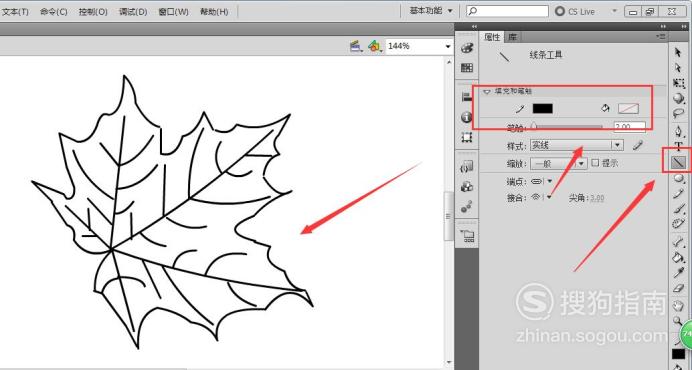Click the 笔触 stroke width slider
The height and width of the screenshot is (370, 692).
pos(568,128)
